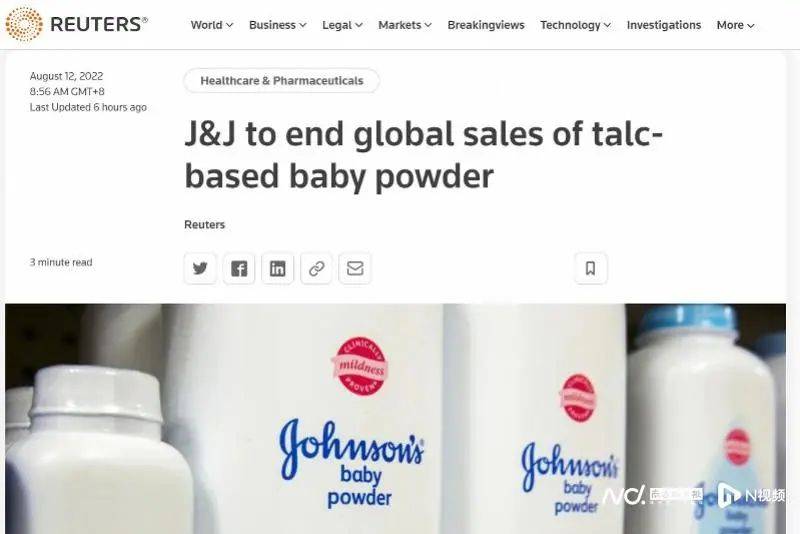
Task: Open Reuters home via logo
Action: 77,24
